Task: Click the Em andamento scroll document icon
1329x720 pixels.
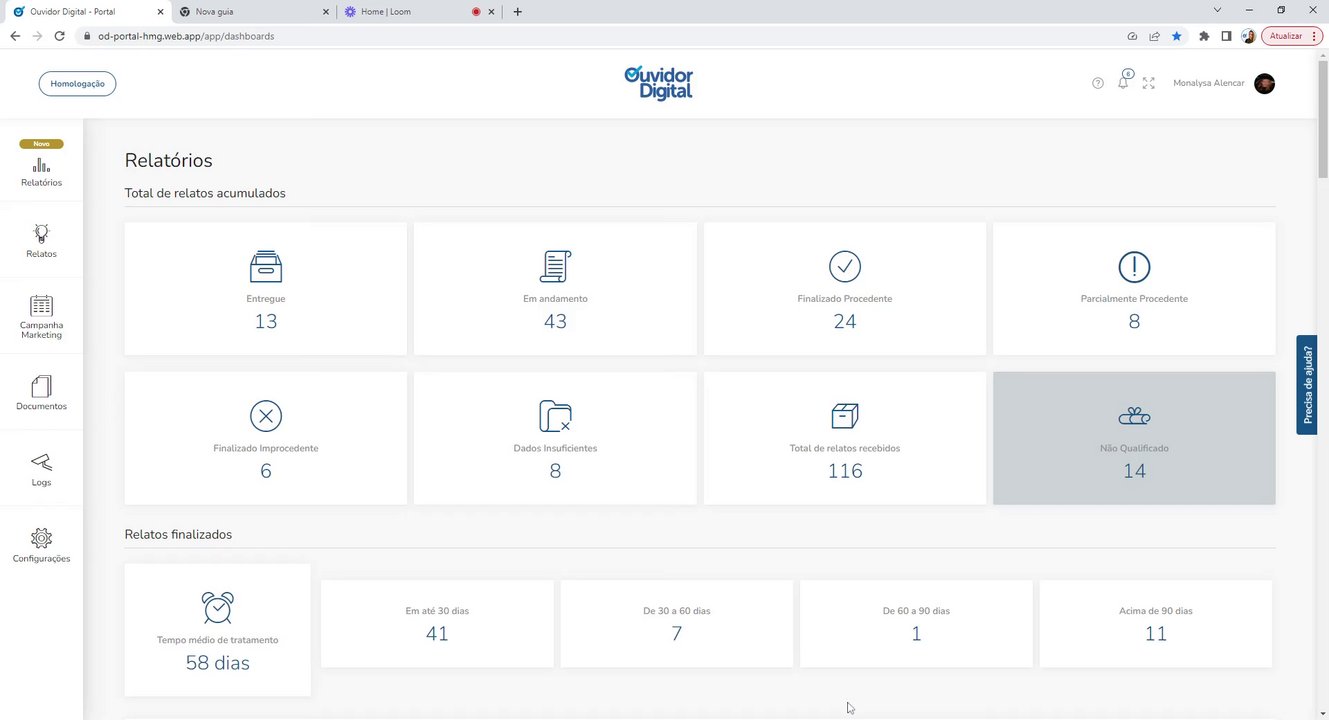Action: pos(555,266)
